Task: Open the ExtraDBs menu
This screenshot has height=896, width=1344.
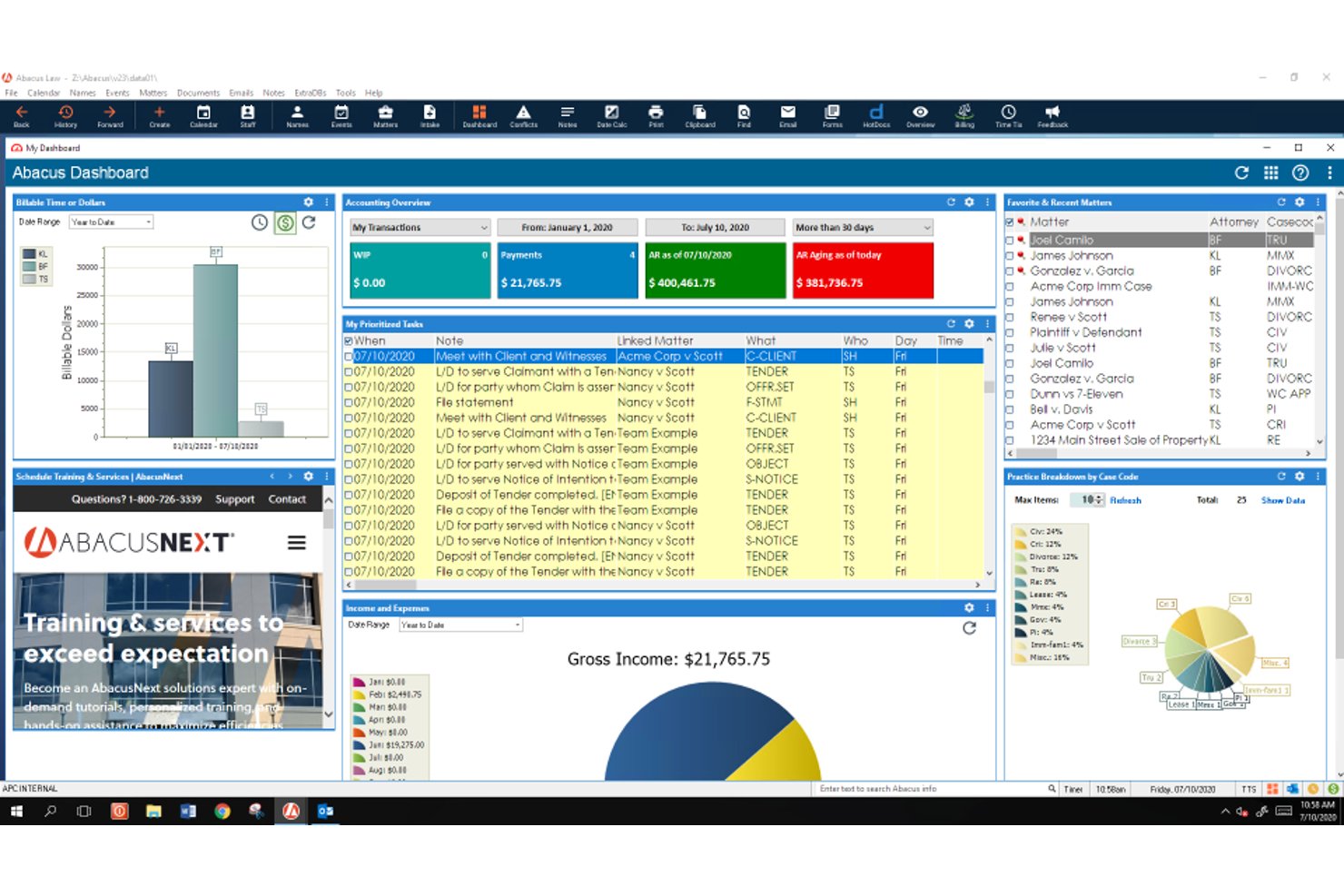Action: [311, 93]
